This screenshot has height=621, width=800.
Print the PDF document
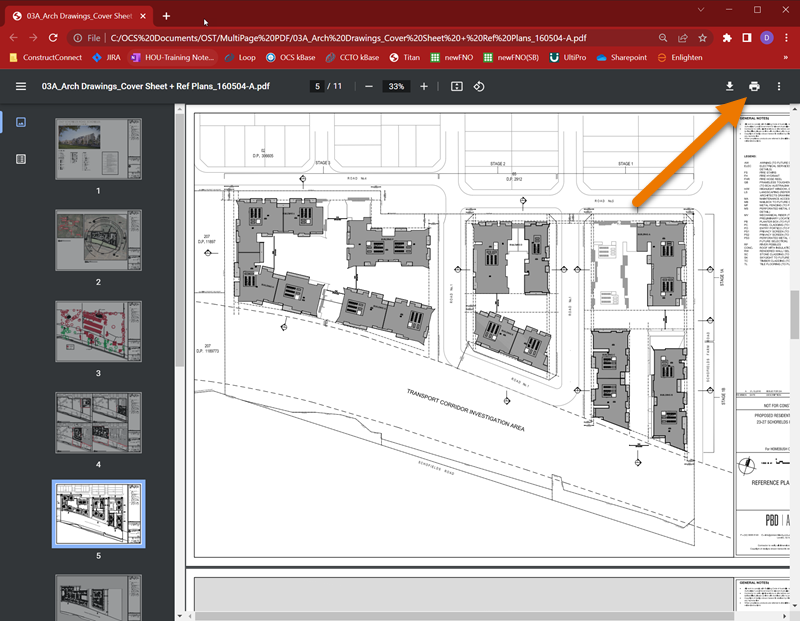point(754,86)
